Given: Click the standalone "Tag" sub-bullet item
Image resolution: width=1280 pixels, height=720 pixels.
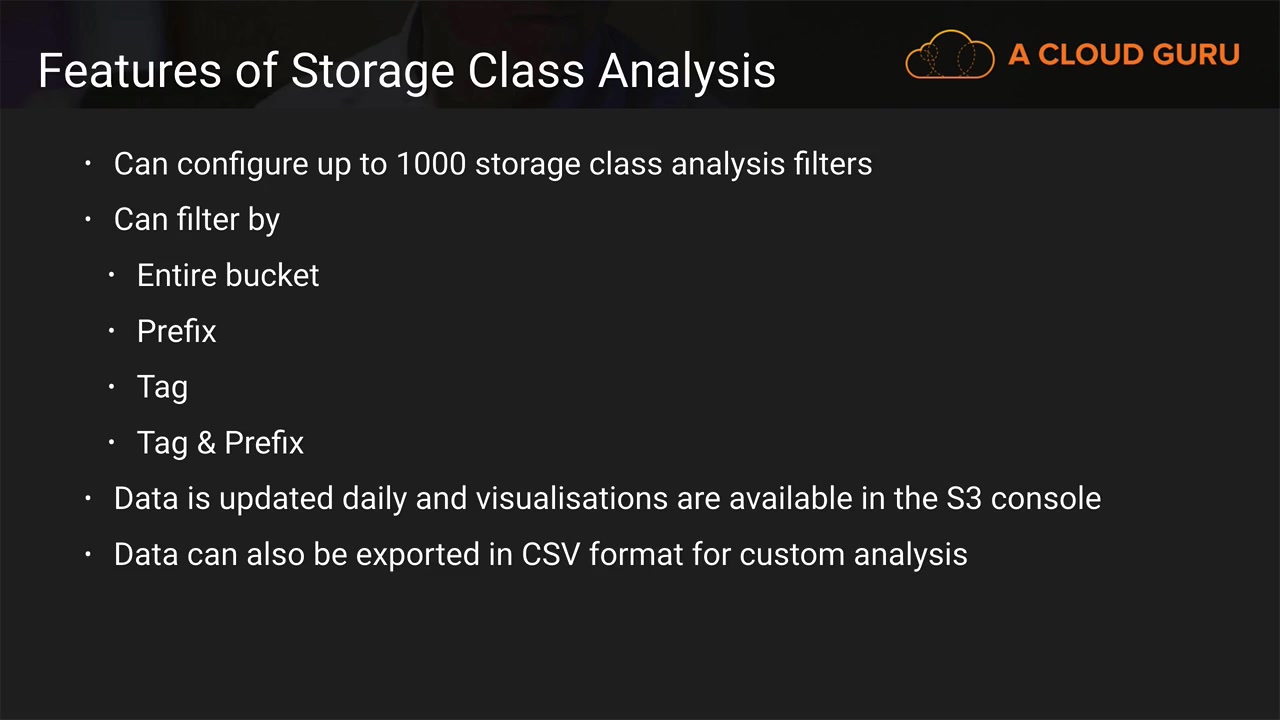Looking at the screenshot, I should (162, 387).
